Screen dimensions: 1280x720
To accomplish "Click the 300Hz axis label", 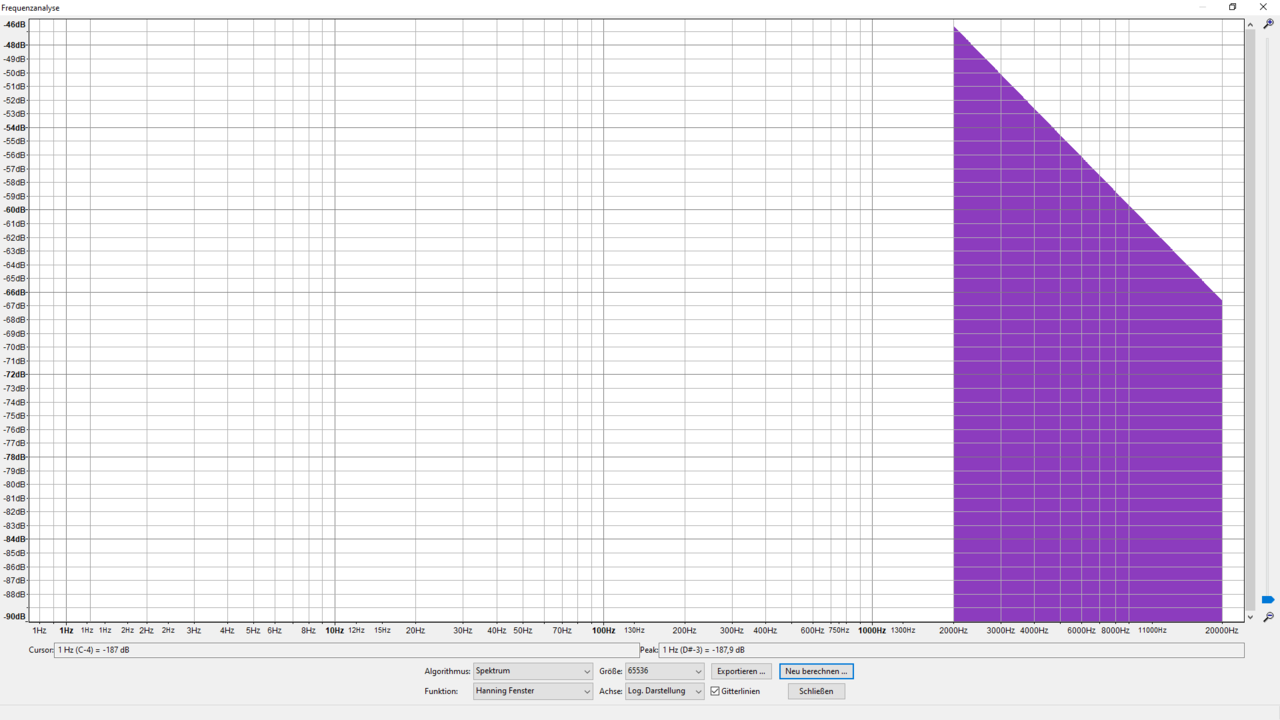I will pyautogui.click(x=732, y=630).
